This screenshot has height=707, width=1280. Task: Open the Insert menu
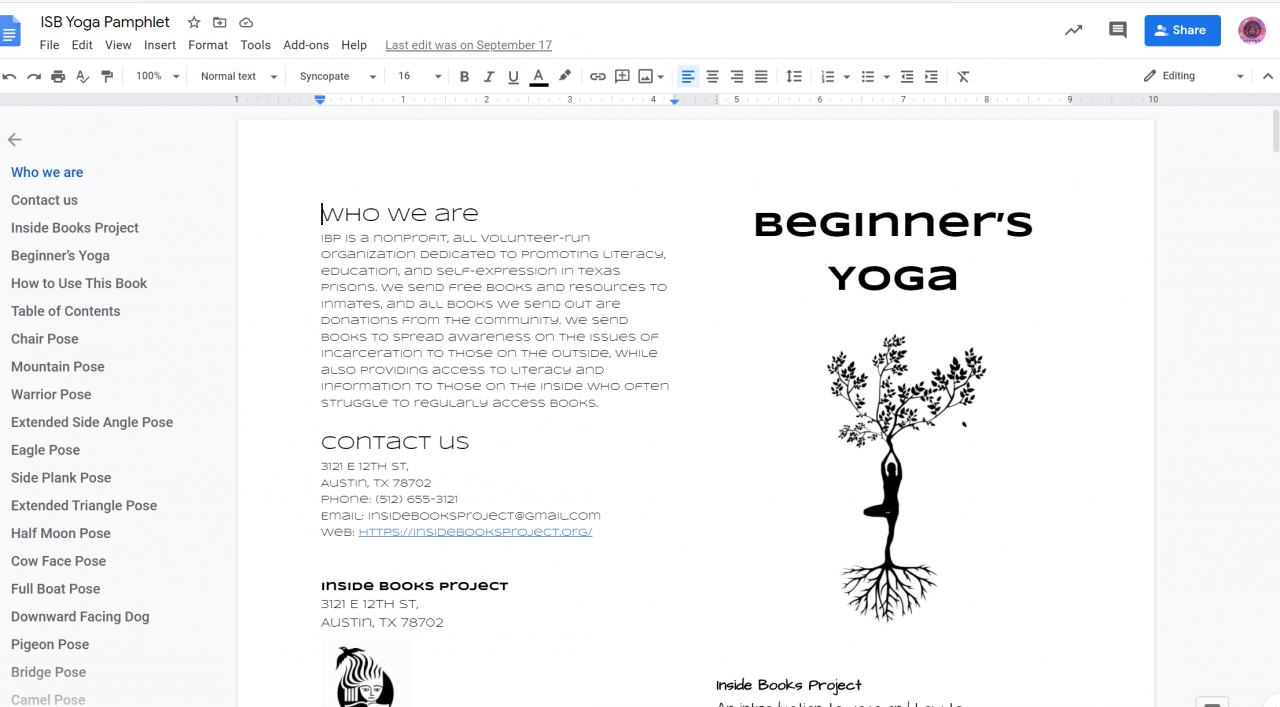(160, 45)
